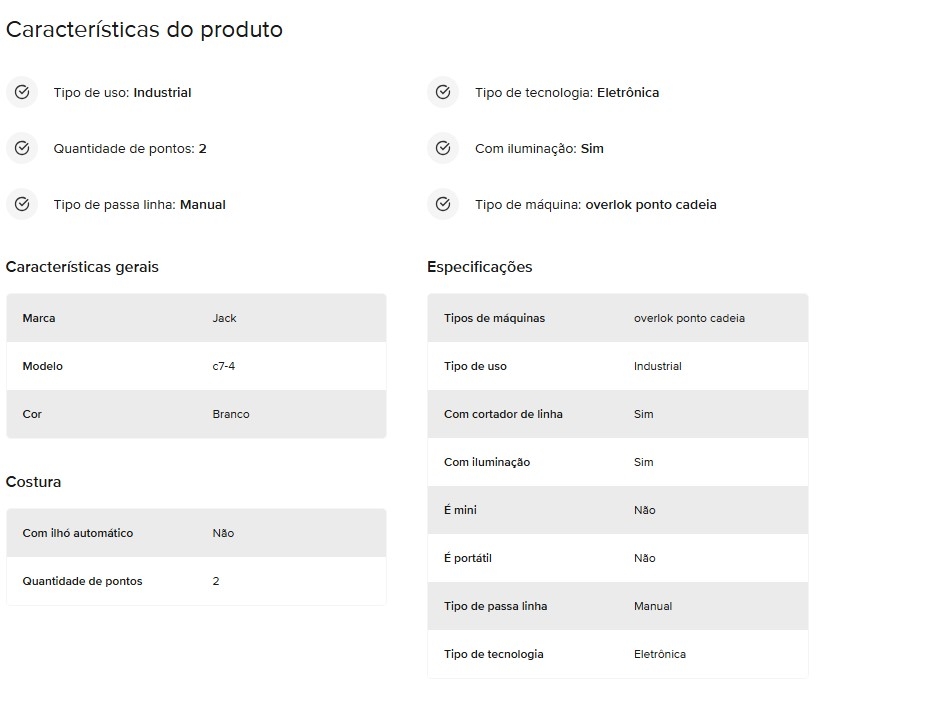Click the É mini specification row
The width and height of the screenshot is (932, 725).
pyautogui.click(x=617, y=510)
